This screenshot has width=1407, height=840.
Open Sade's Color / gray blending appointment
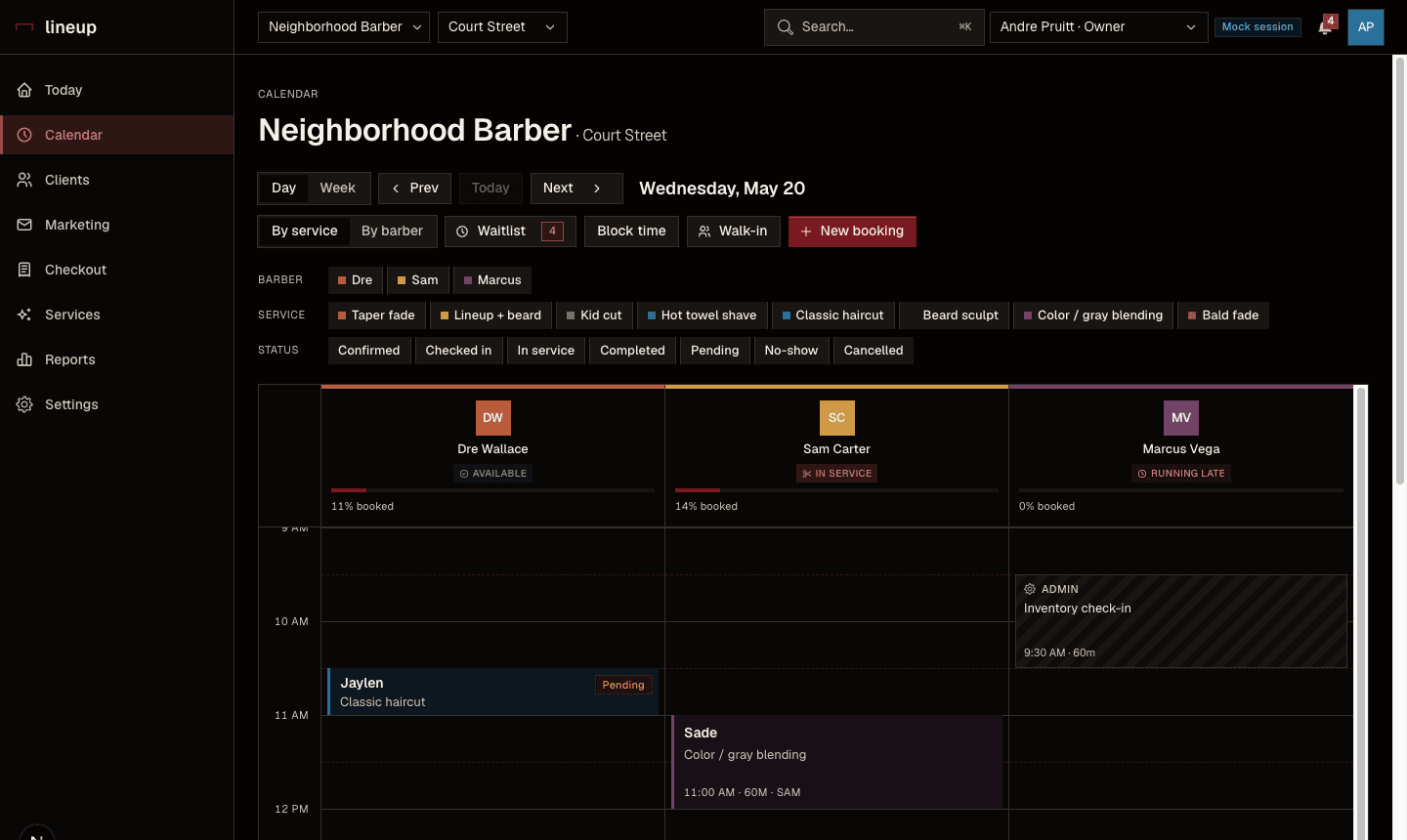(837, 762)
